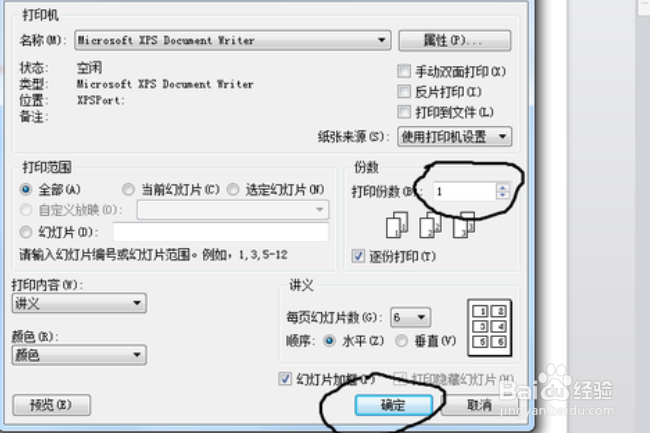Check 打印到文件 option
Screen dimensions: 650x433
point(404,112)
